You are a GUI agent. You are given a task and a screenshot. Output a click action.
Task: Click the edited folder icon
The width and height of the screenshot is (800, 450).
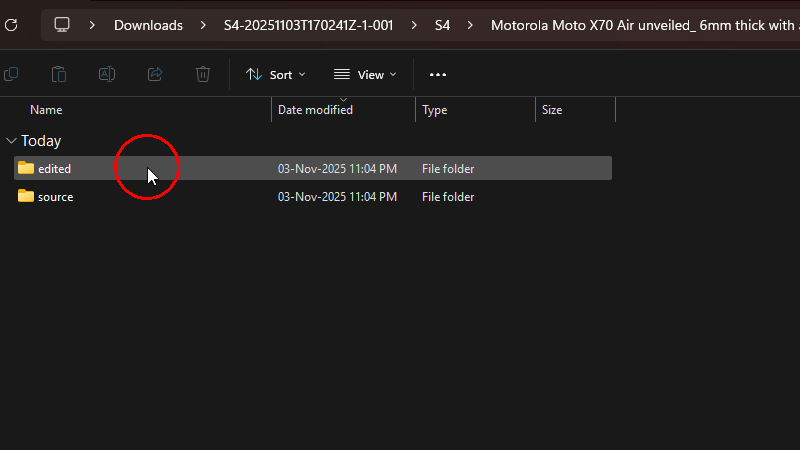coord(26,168)
